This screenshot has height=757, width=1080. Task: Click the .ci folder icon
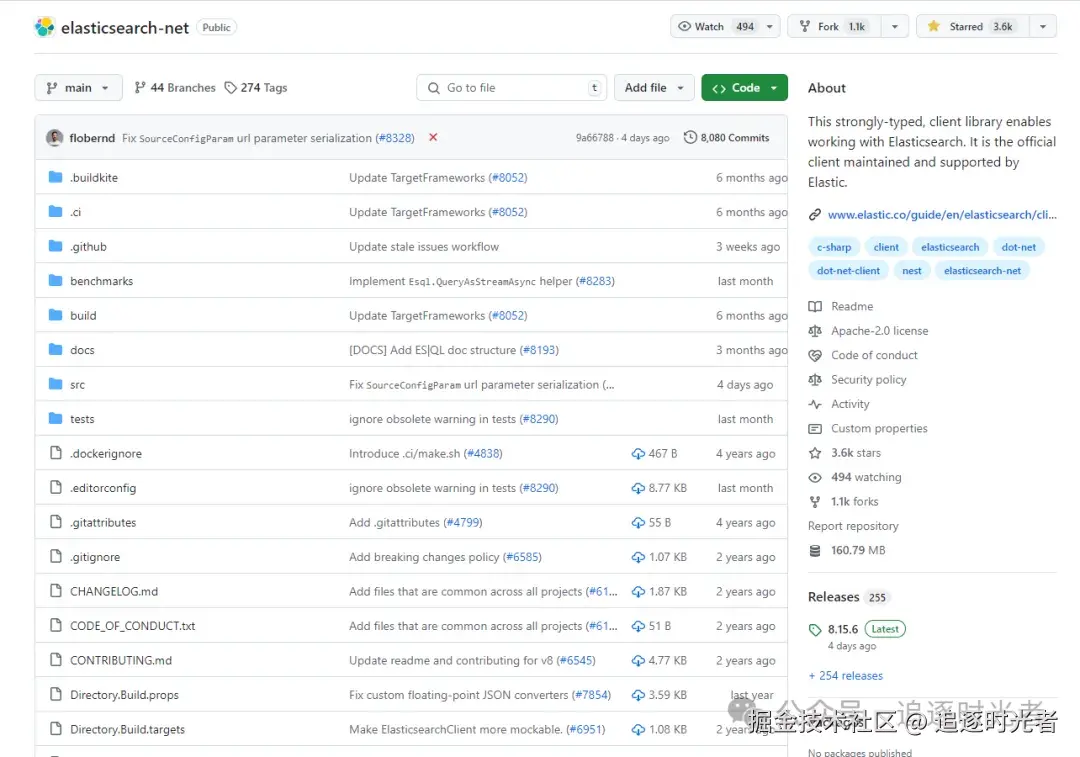56,211
